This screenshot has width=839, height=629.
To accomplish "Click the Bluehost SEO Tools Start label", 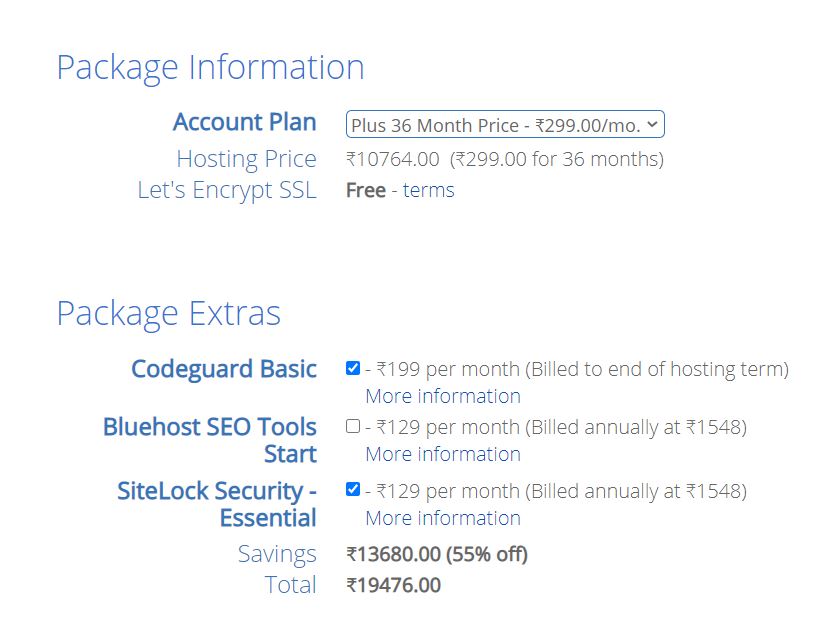I will coord(209,440).
